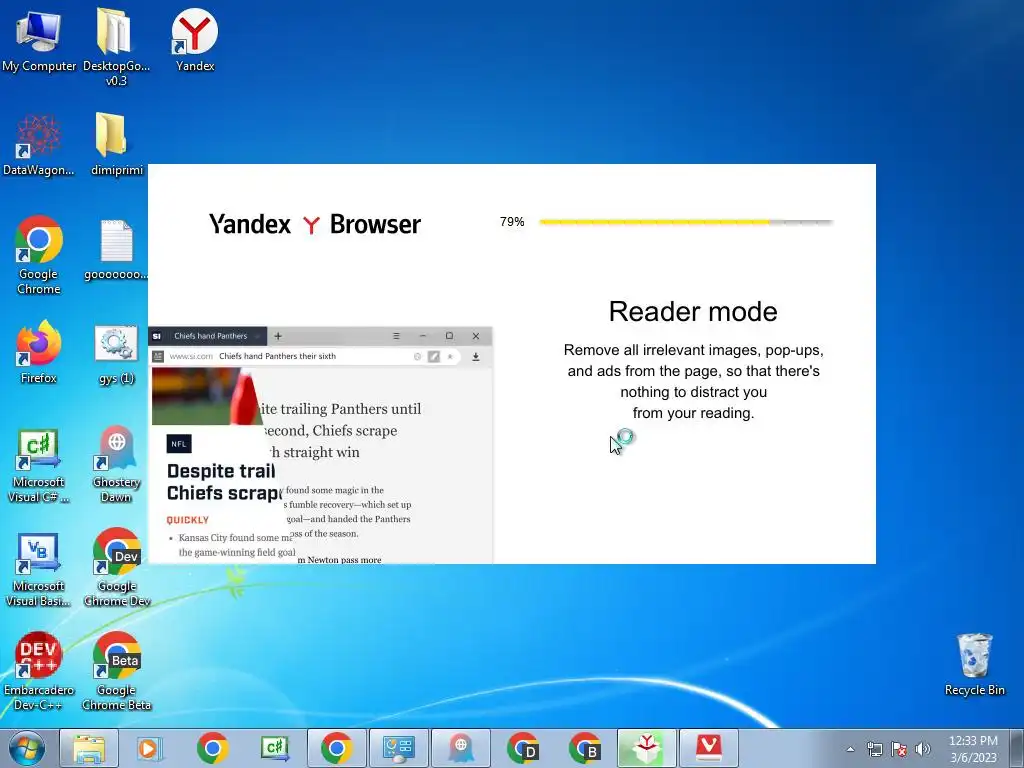The width and height of the screenshot is (1024, 768).
Task: Open Windows Explorer from the taskbar
Action: coord(89,748)
